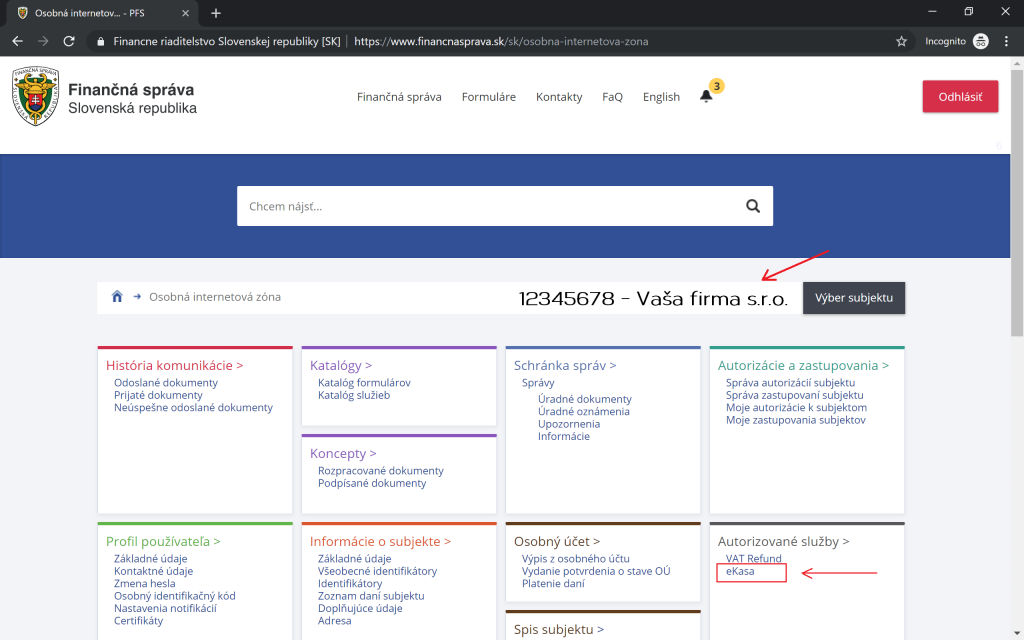
Task: Open Správa autorizácií subjektu link
Action: coord(790,383)
